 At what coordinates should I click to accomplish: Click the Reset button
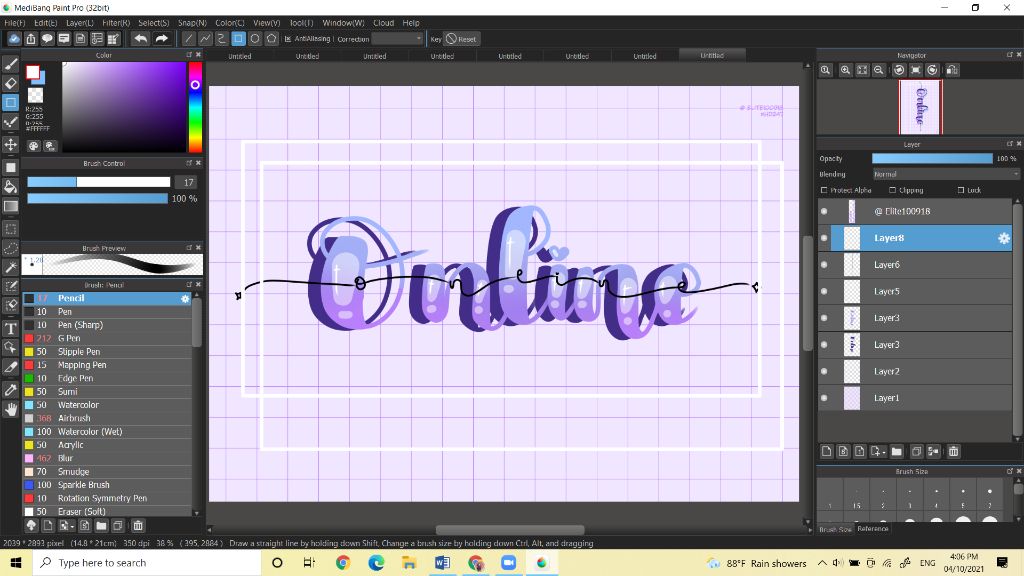461,39
